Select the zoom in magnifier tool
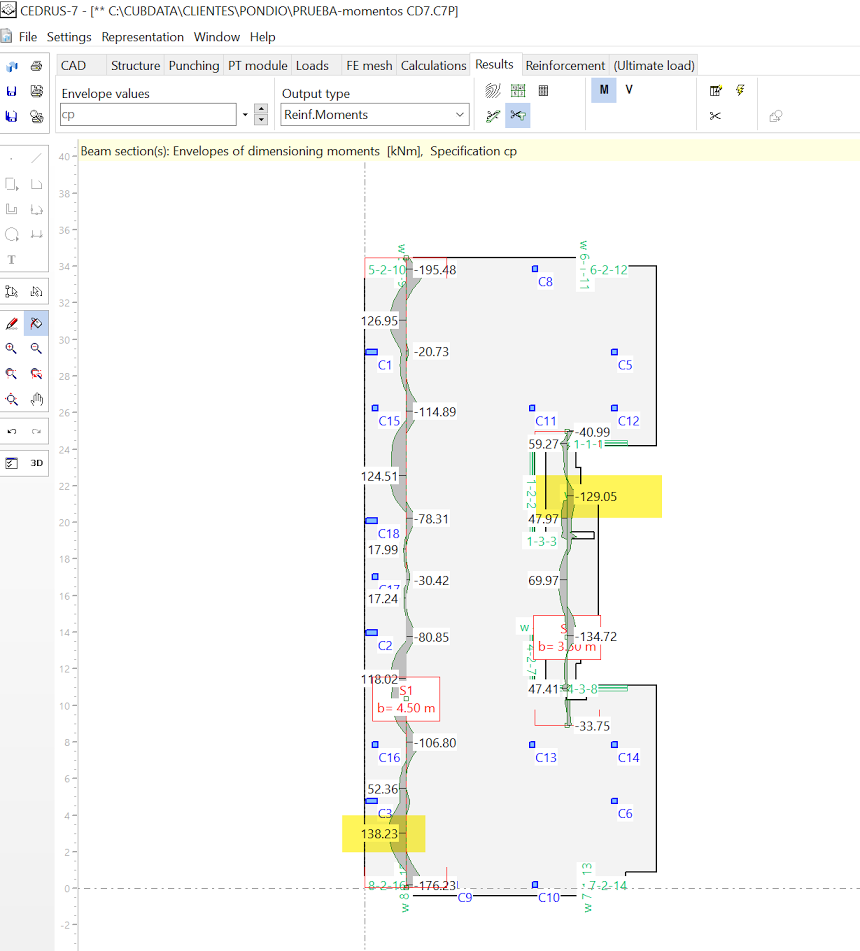 (11, 349)
